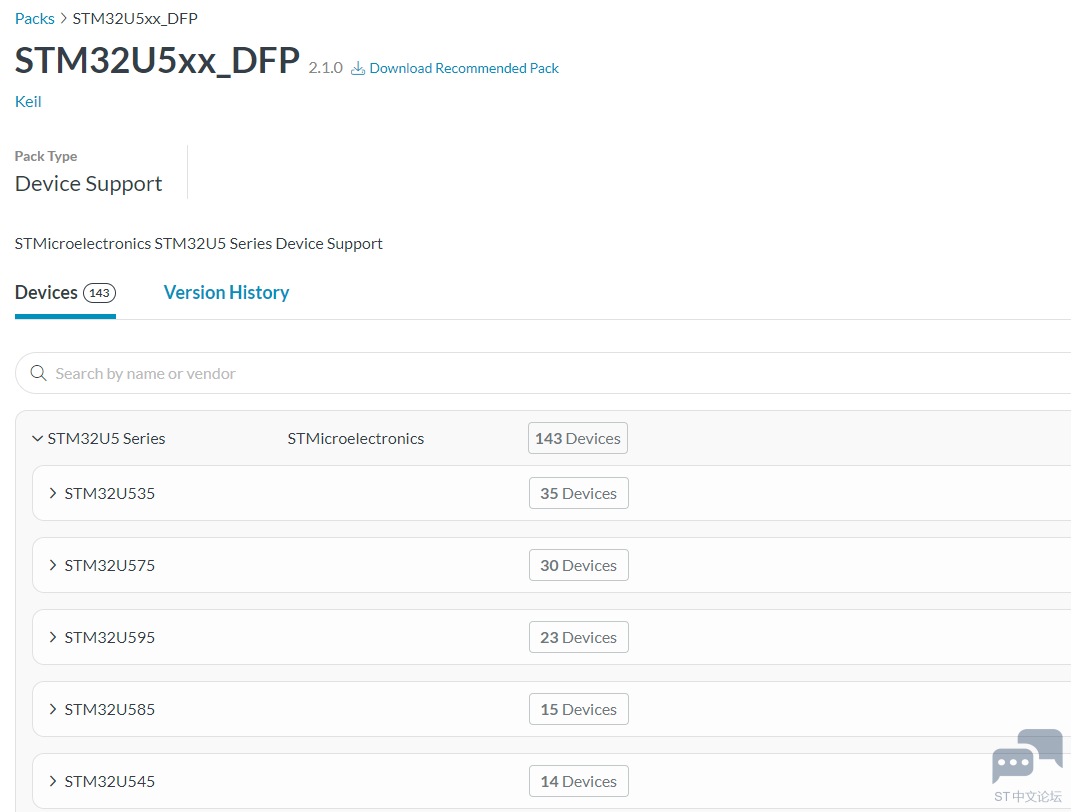Viewport: 1071px width, 812px height.
Task: Open the Keil vendor link
Action: coord(28,102)
